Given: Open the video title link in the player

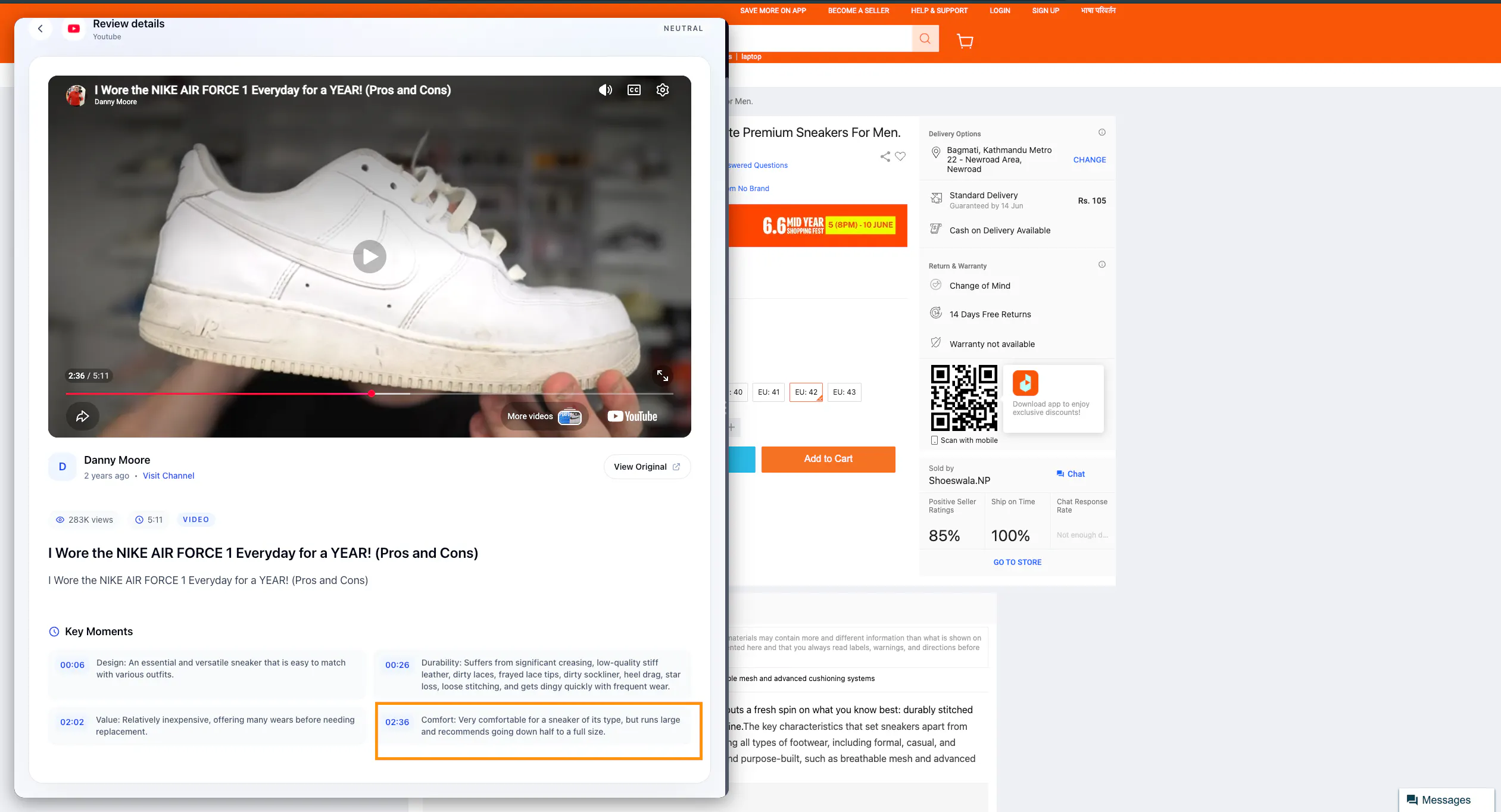Looking at the screenshot, I should (x=273, y=90).
